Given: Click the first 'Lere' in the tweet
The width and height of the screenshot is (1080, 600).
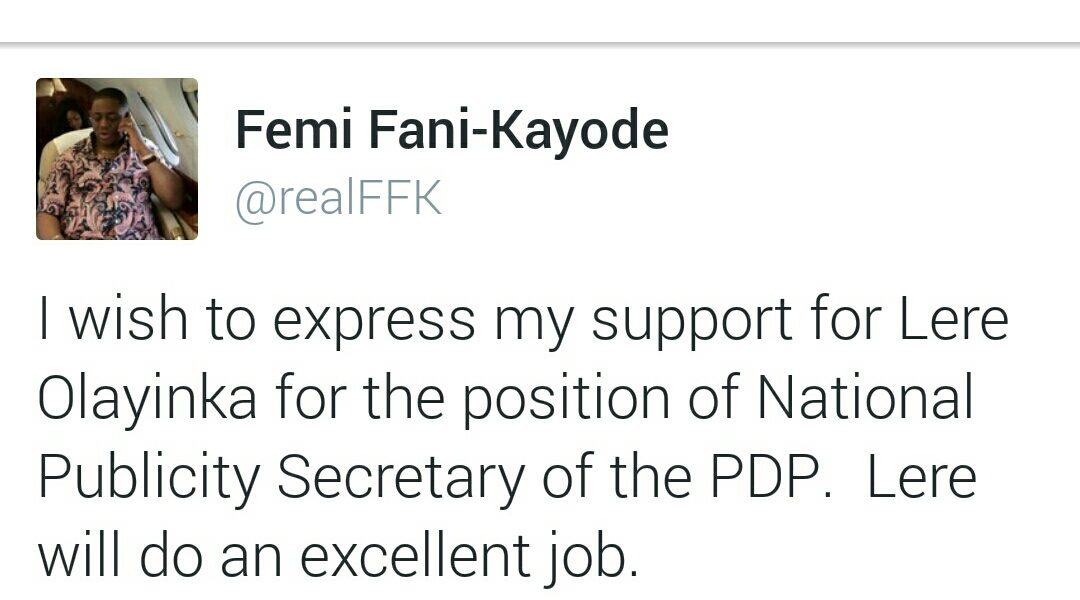Looking at the screenshot, I should pyautogui.click(x=954, y=320).
